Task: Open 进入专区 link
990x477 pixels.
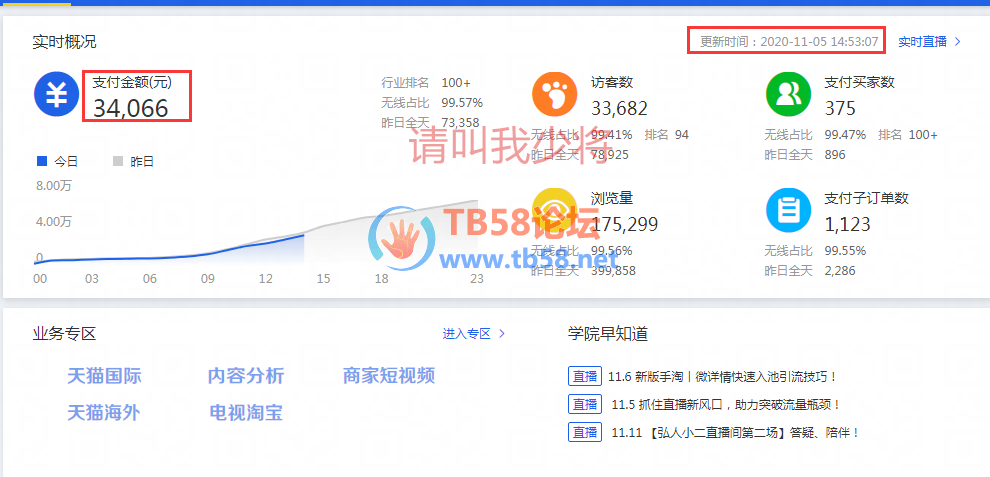Action: pyautogui.click(x=467, y=334)
